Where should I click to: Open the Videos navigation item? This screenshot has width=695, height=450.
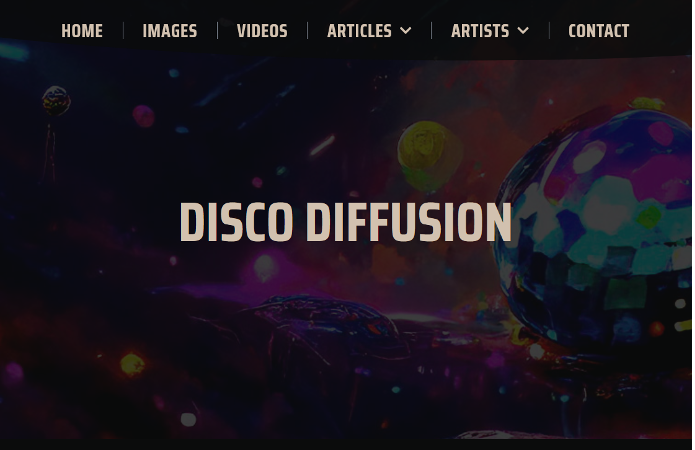[x=262, y=31]
